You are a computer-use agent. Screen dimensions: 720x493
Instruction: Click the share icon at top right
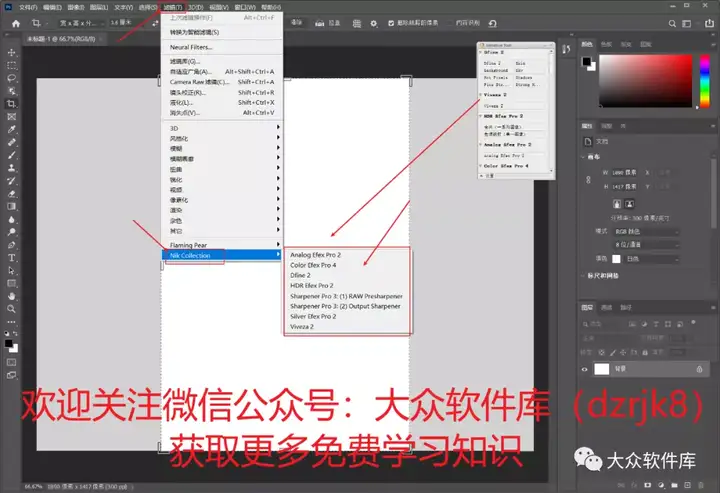click(x=709, y=23)
